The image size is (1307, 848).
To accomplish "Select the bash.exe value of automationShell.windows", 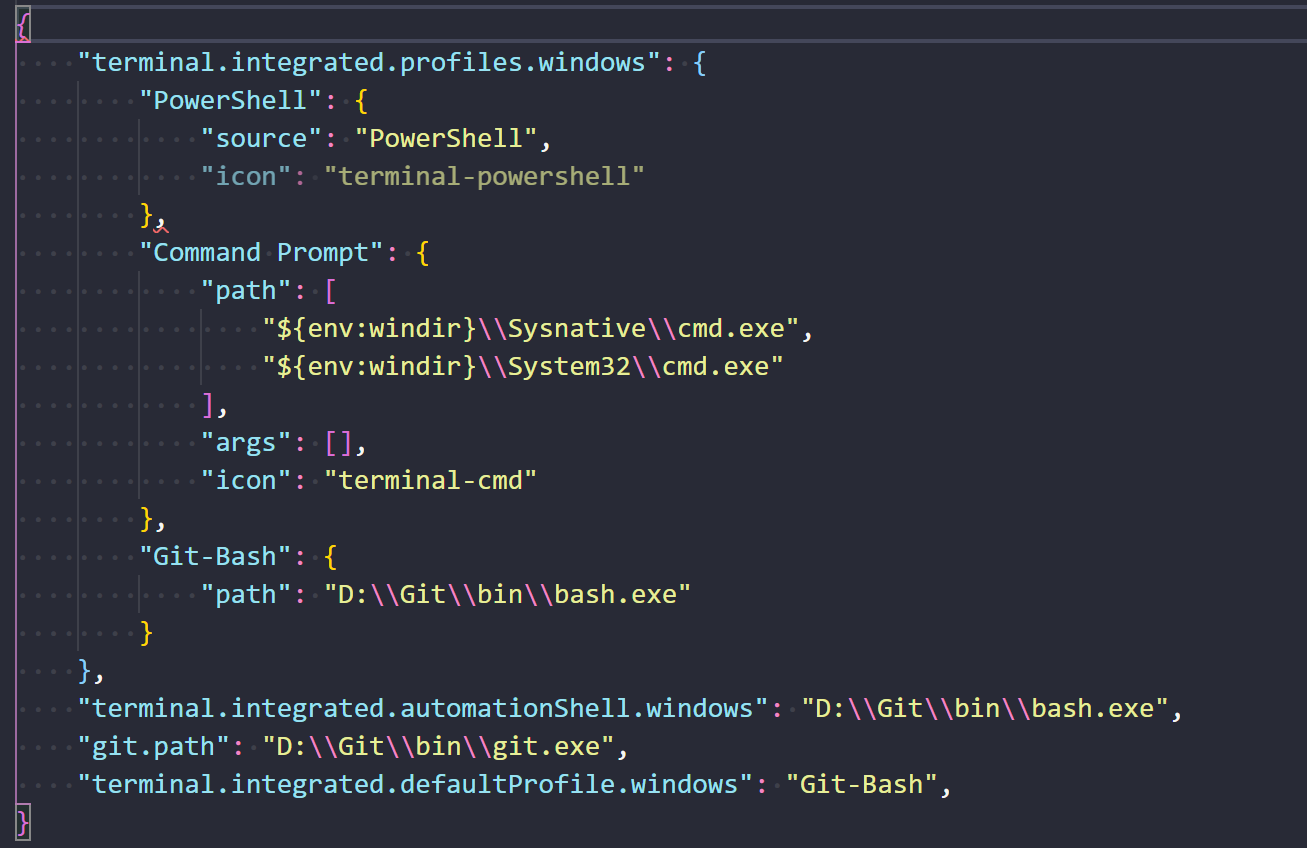I will point(984,708).
